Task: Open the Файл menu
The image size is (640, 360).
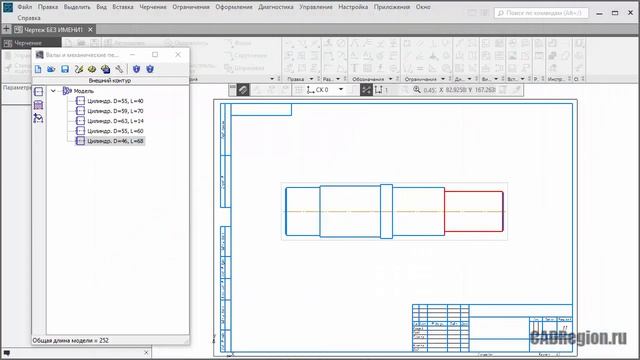Action: 24,7
